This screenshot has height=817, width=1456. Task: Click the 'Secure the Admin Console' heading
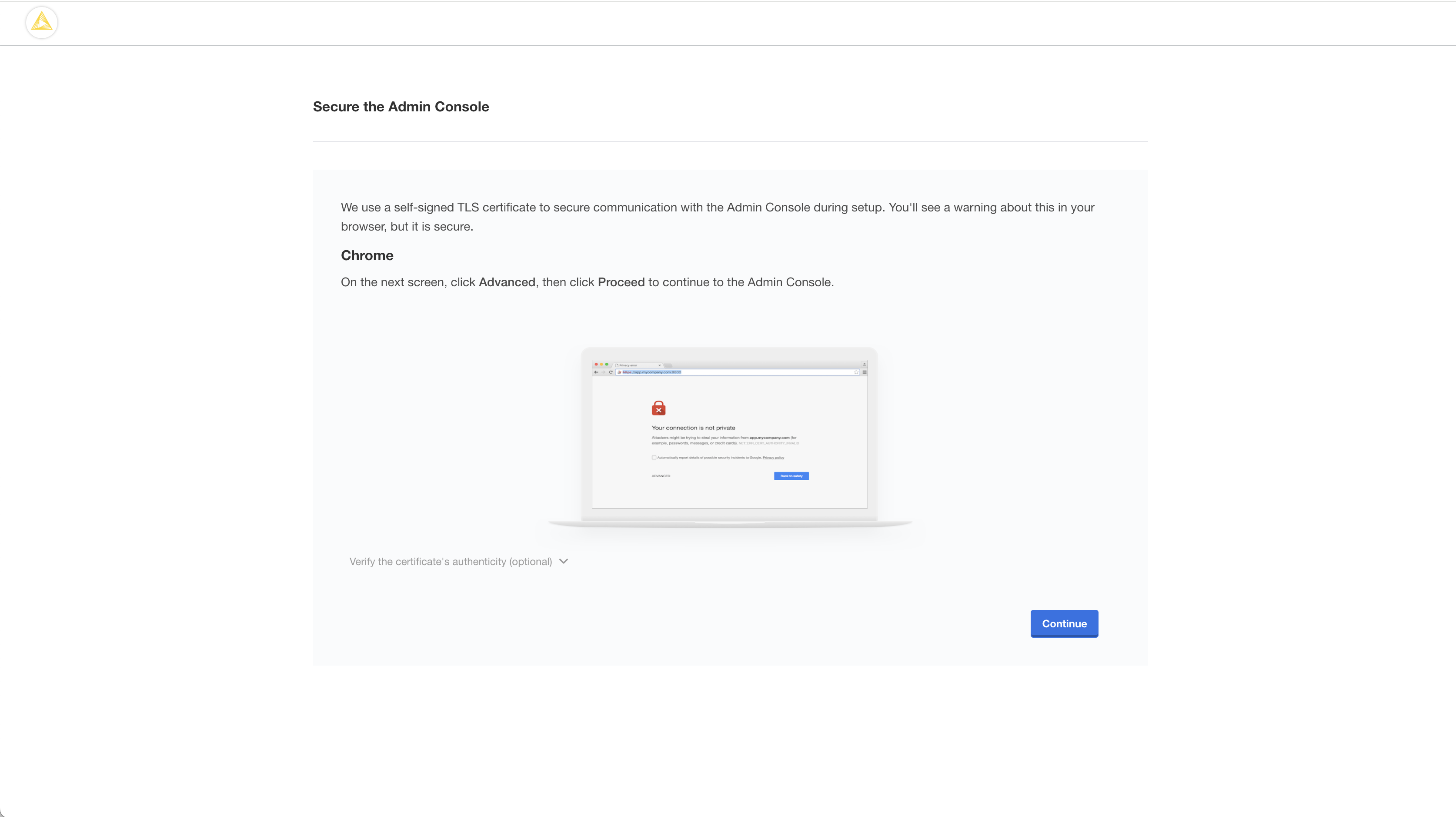coord(401,107)
